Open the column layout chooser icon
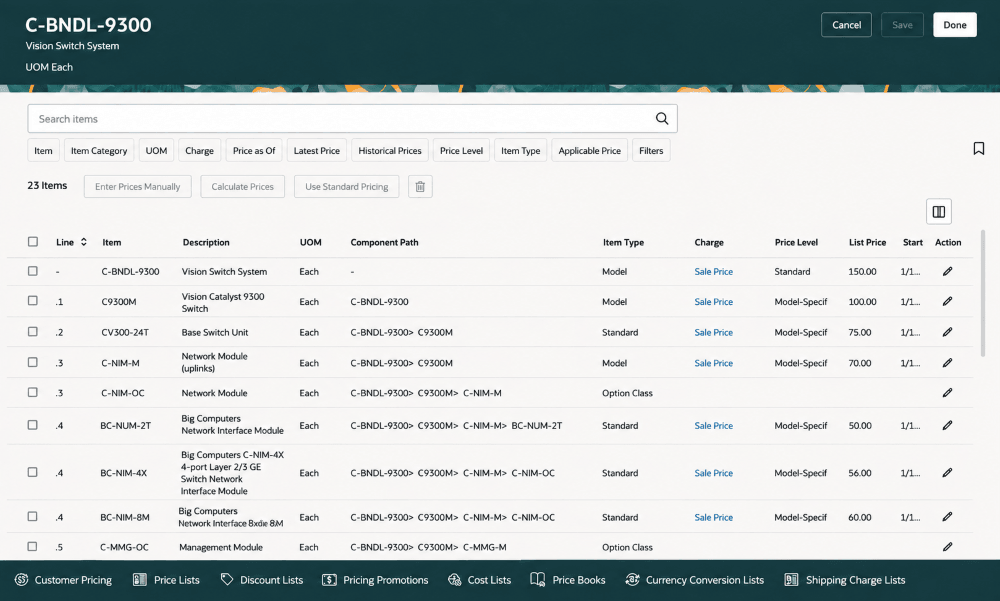1000x601 pixels. pyautogui.click(x=939, y=212)
